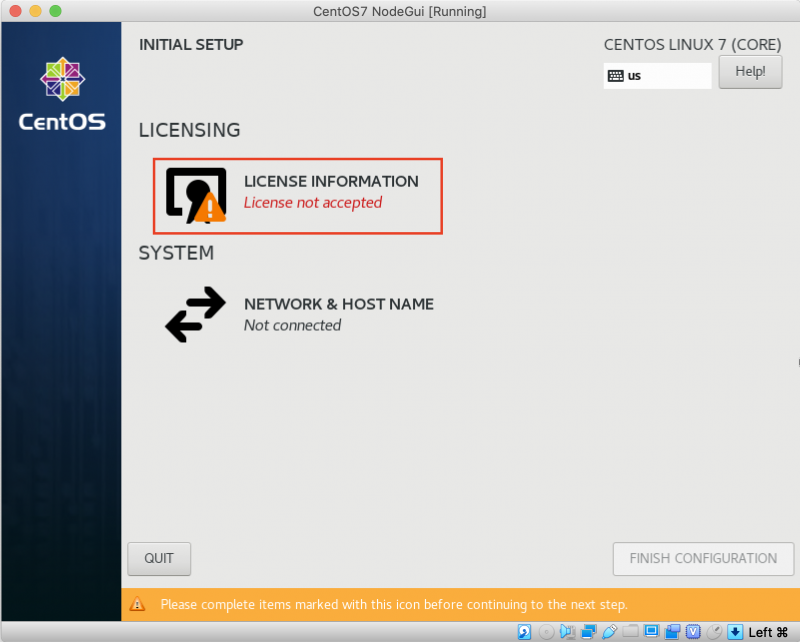Screen dimensions: 800x642
Task: Open Network & Host Name arrows icon
Action: click(x=195, y=314)
